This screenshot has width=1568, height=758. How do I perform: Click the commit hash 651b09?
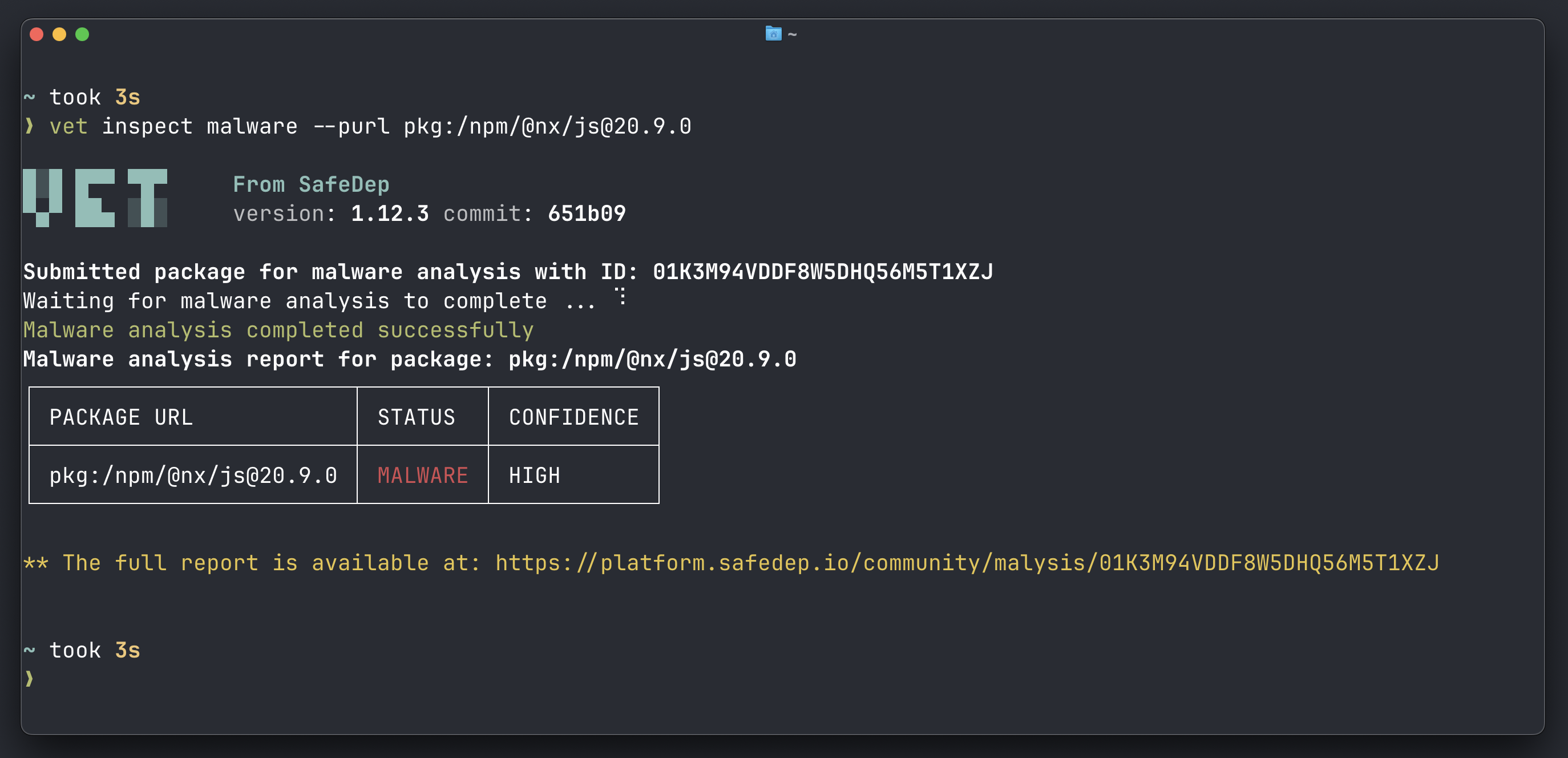click(586, 213)
